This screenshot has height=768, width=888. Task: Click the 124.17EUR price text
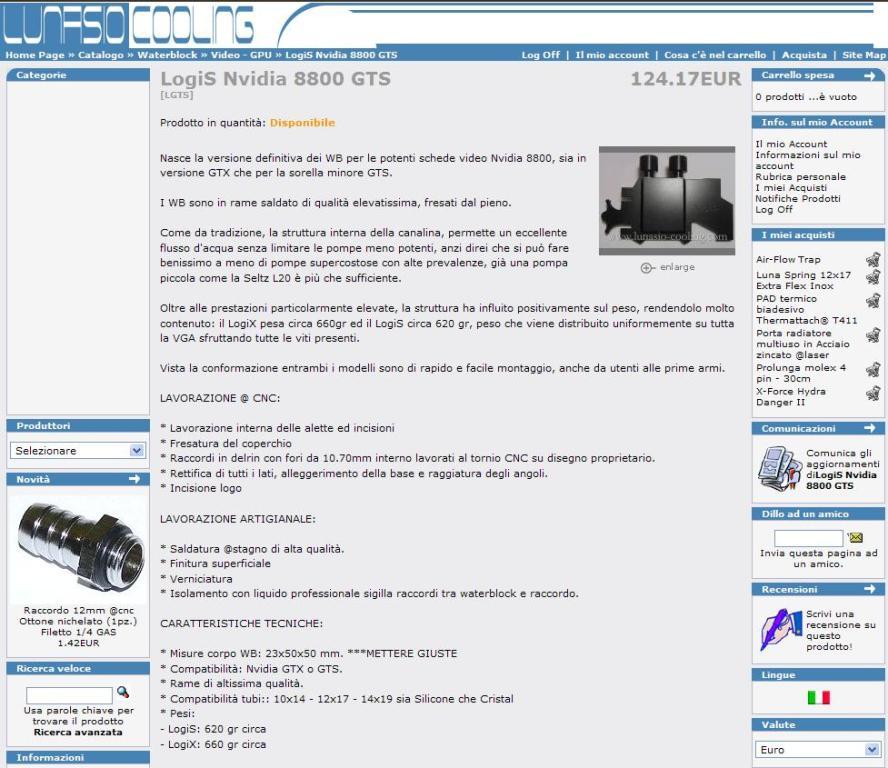click(686, 79)
